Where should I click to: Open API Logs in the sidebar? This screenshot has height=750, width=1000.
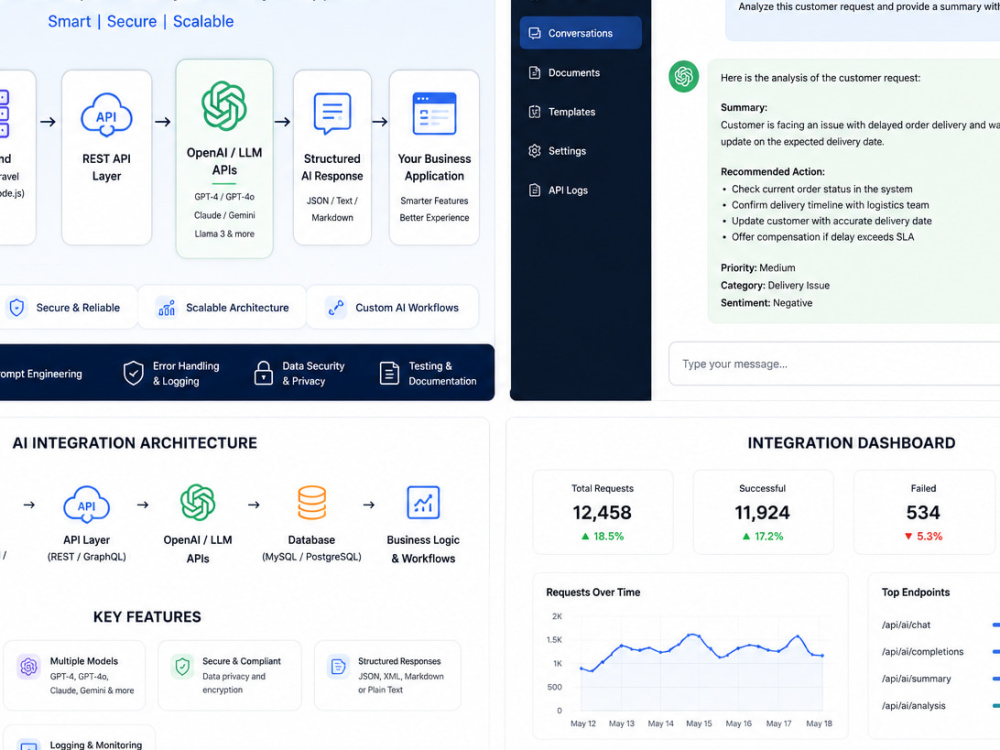point(568,190)
